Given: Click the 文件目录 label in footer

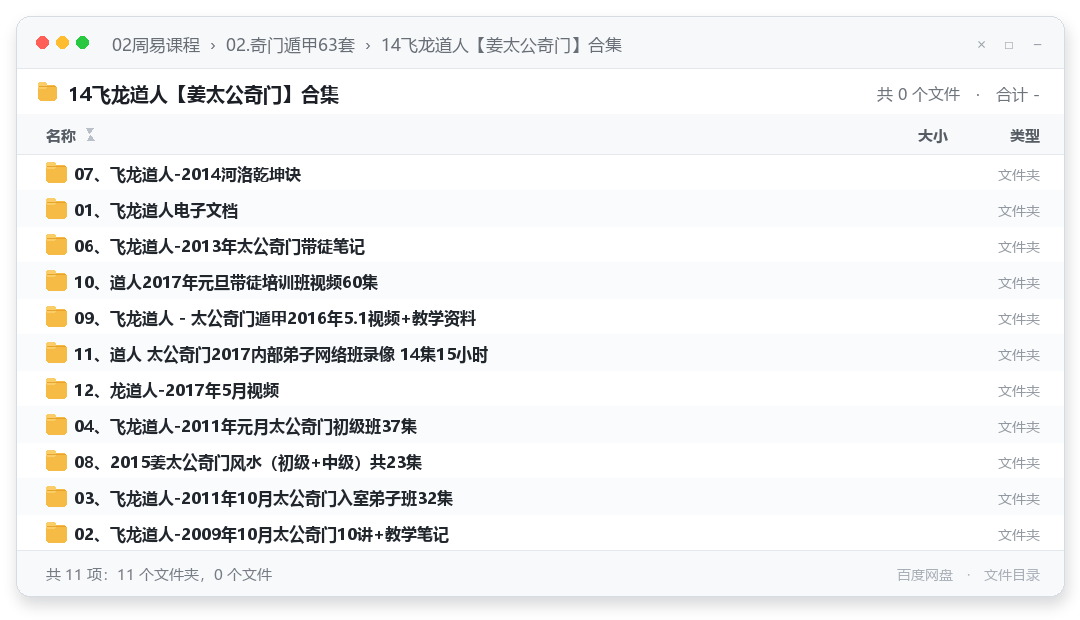Looking at the screenshot, I should click(x=1012, y=575).
